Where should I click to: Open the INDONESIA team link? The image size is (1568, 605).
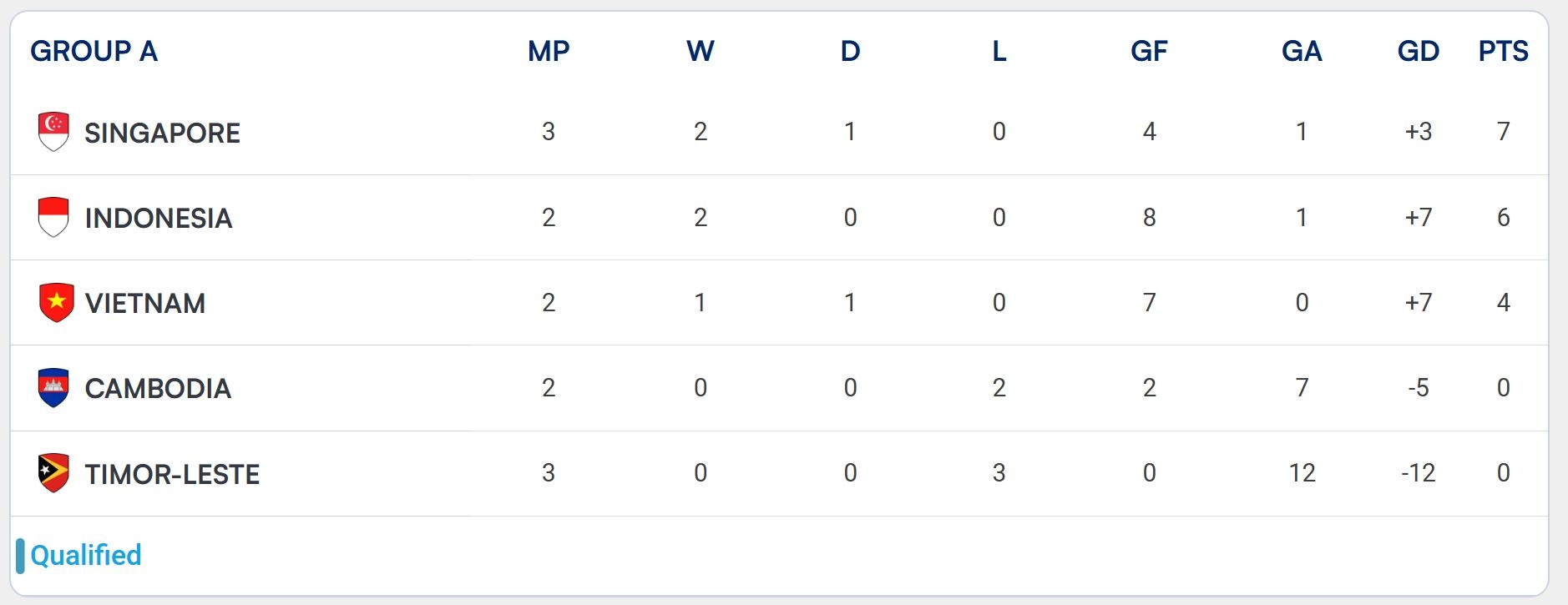pos(159,218)
